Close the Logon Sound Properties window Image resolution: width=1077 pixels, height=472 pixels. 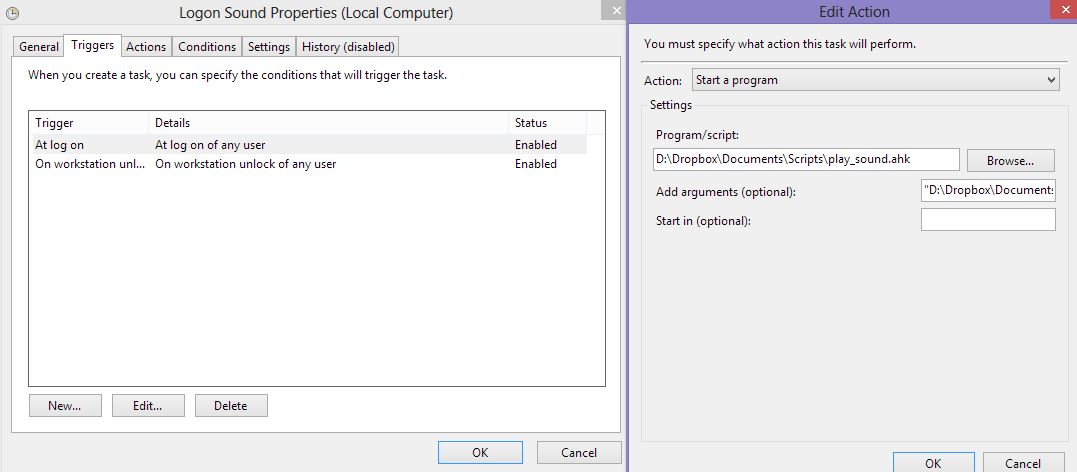tap(613, 10)
